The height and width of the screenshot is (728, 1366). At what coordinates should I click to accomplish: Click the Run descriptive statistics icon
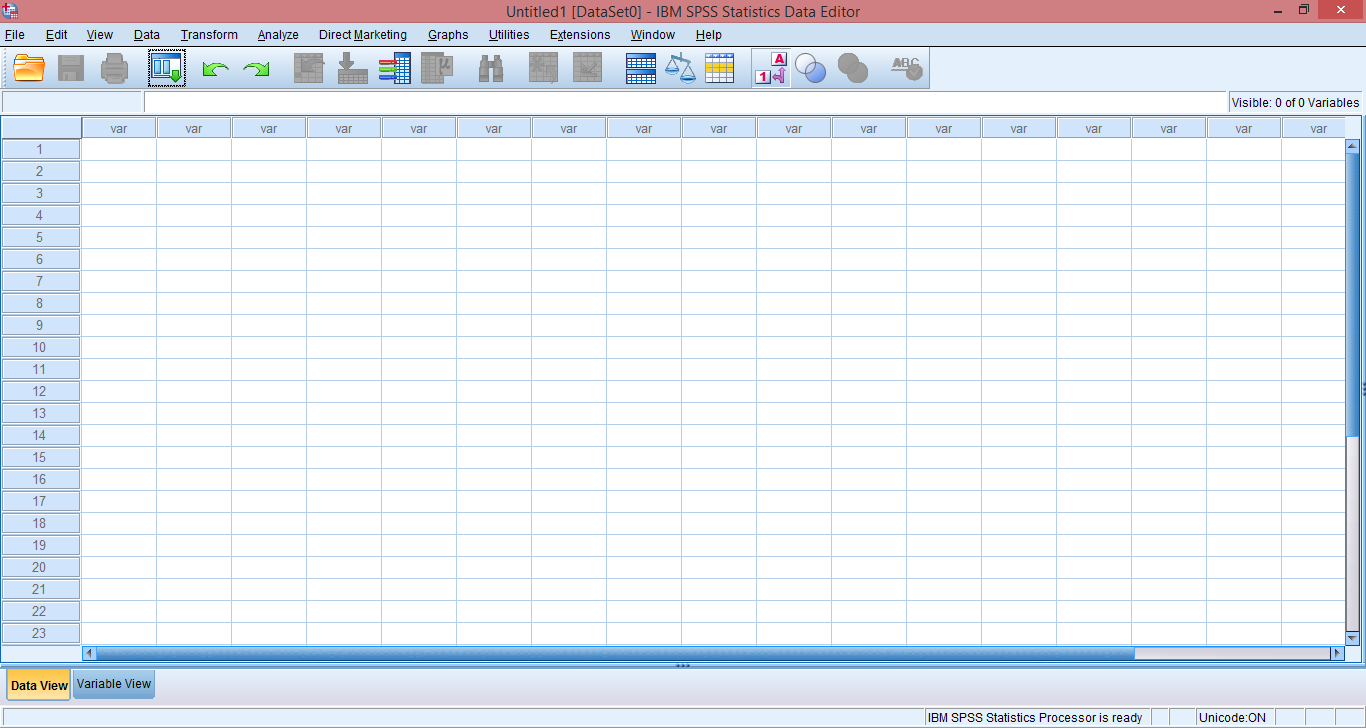[x=437, y=68]
